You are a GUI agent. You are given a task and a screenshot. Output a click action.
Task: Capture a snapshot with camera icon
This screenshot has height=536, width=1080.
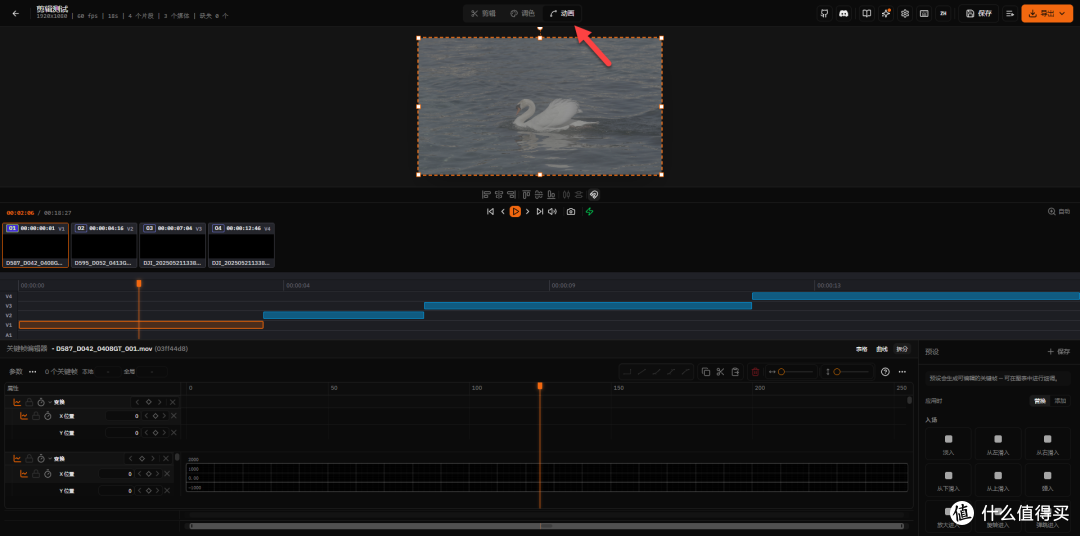571,212
